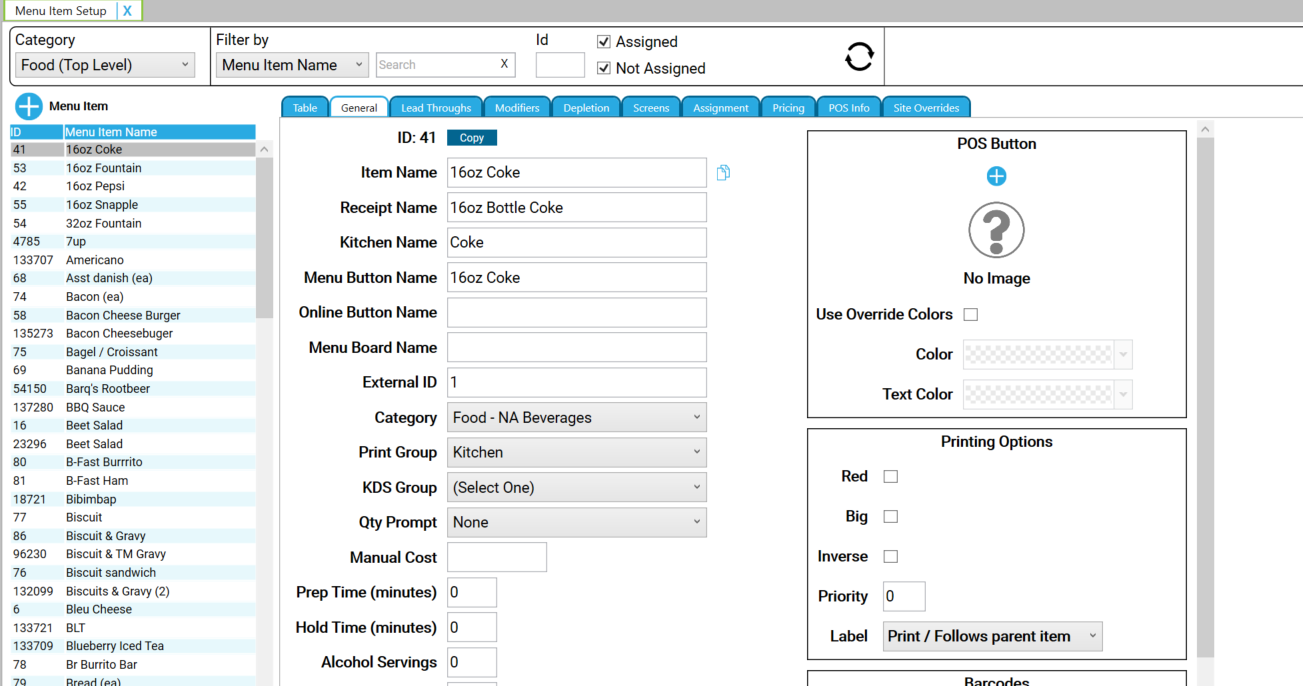Open the Pricing tab
The width and height of the screenshot is (1303, 686).
point(788,106)
